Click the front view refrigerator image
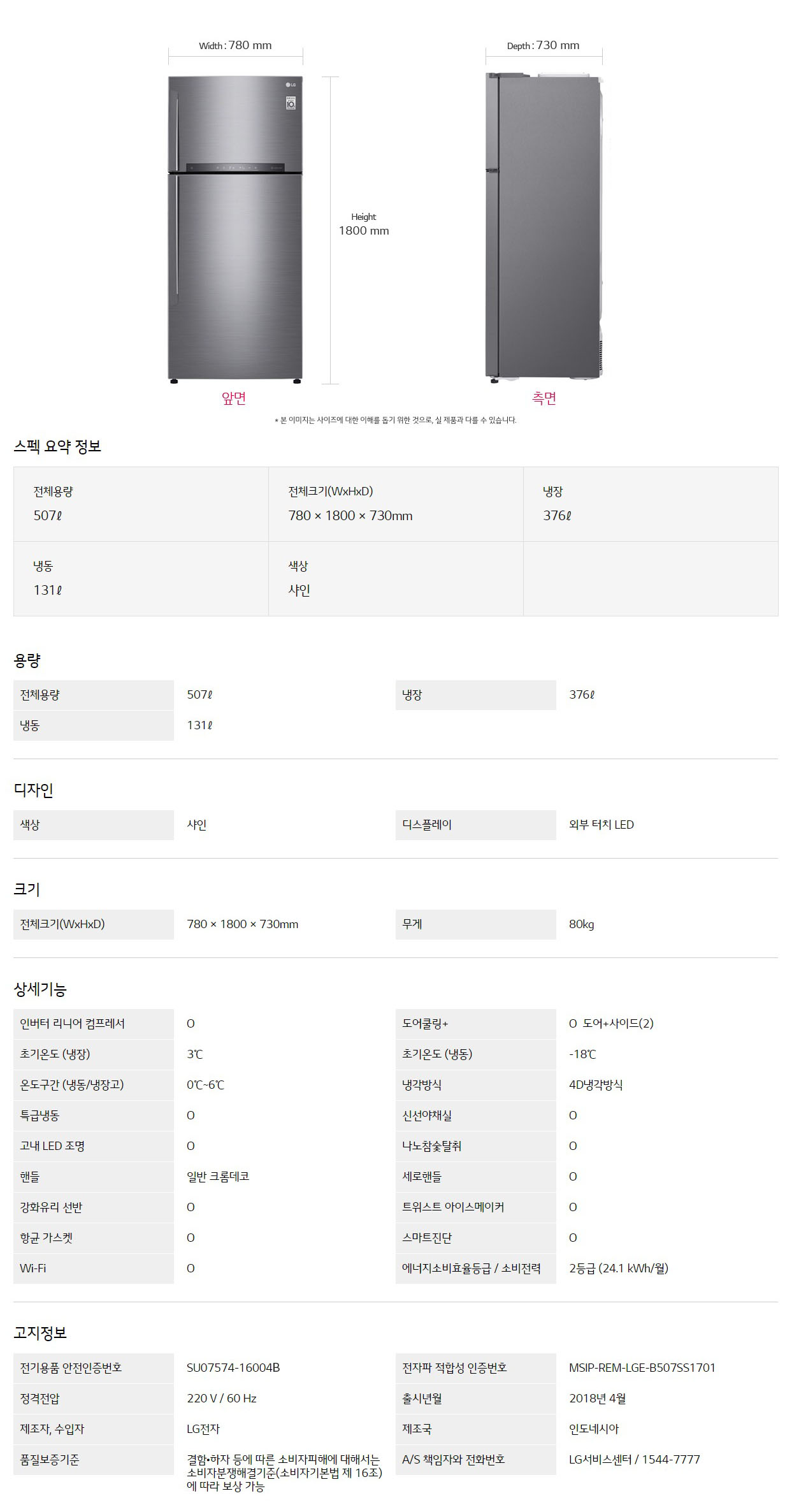Viewport: 785px width, 1512px height. [235, 229]
